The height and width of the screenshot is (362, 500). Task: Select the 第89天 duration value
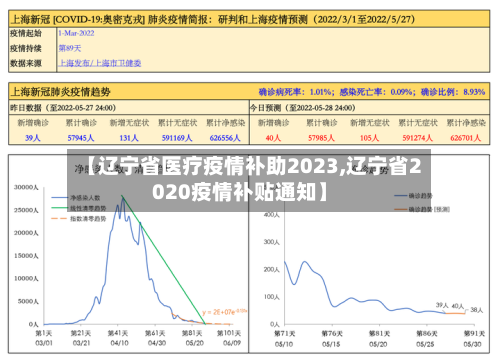70,48
